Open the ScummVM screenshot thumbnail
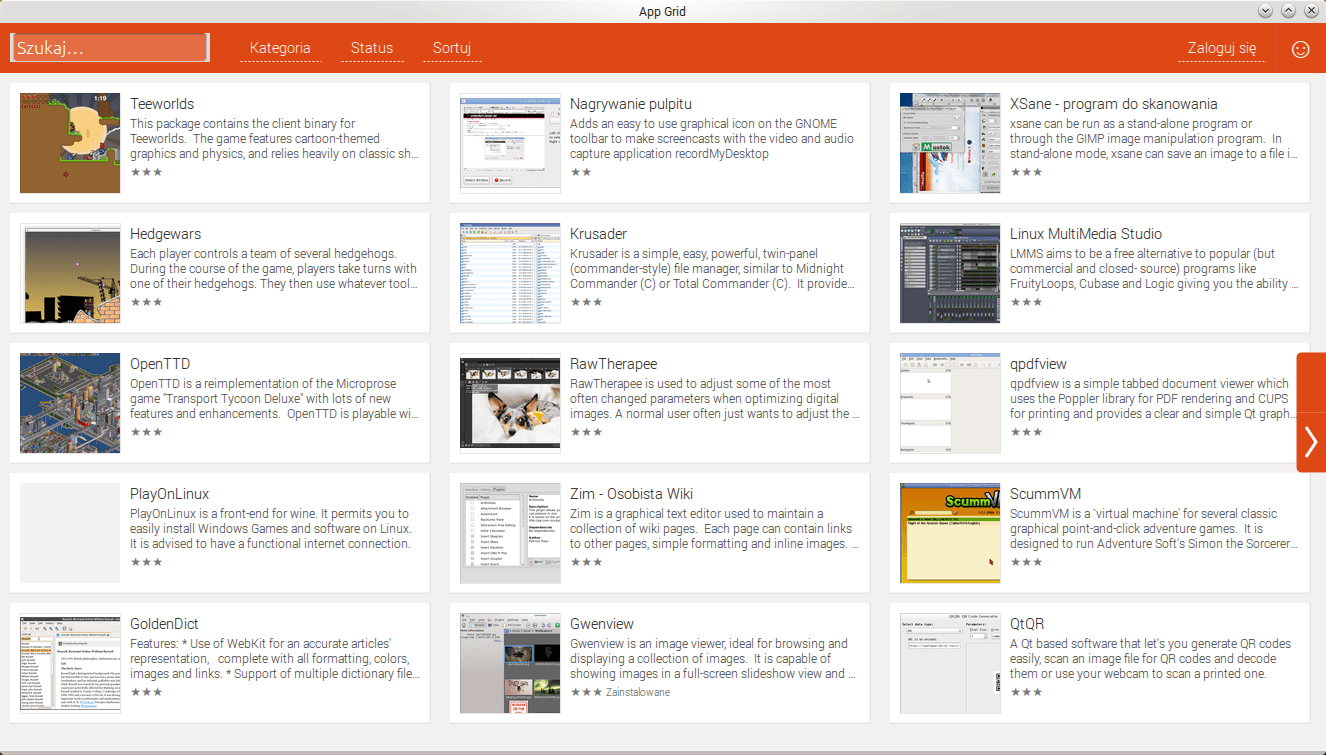This screenshot has height=755, width=1326. pyautogui.click(x=950, y=533)
